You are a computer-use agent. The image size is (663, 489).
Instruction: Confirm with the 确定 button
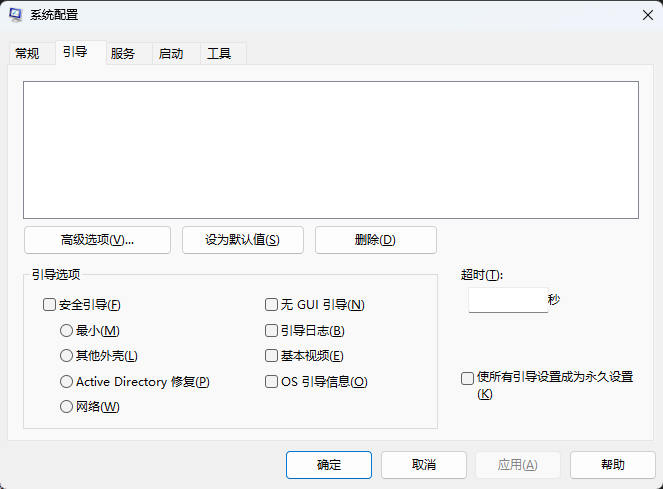pos(329,465)
